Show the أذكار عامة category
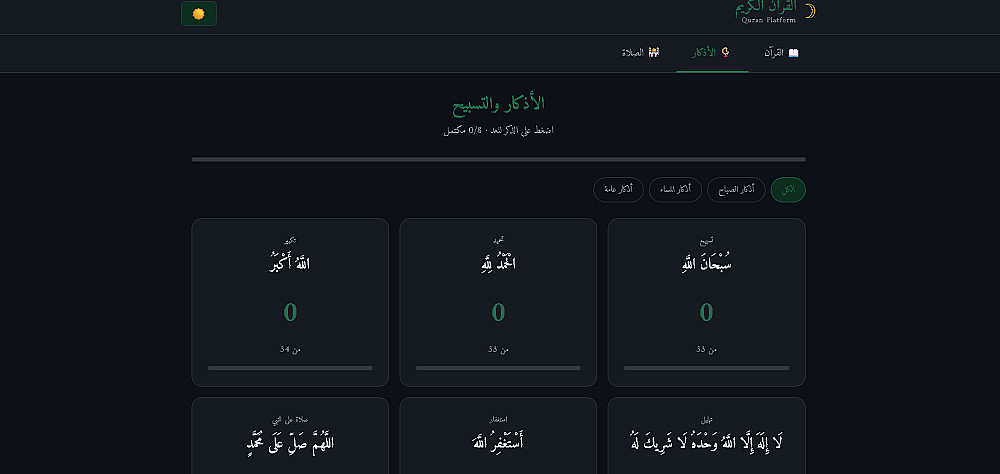Viewport: 1000px width, 474px height. [619, 189]
